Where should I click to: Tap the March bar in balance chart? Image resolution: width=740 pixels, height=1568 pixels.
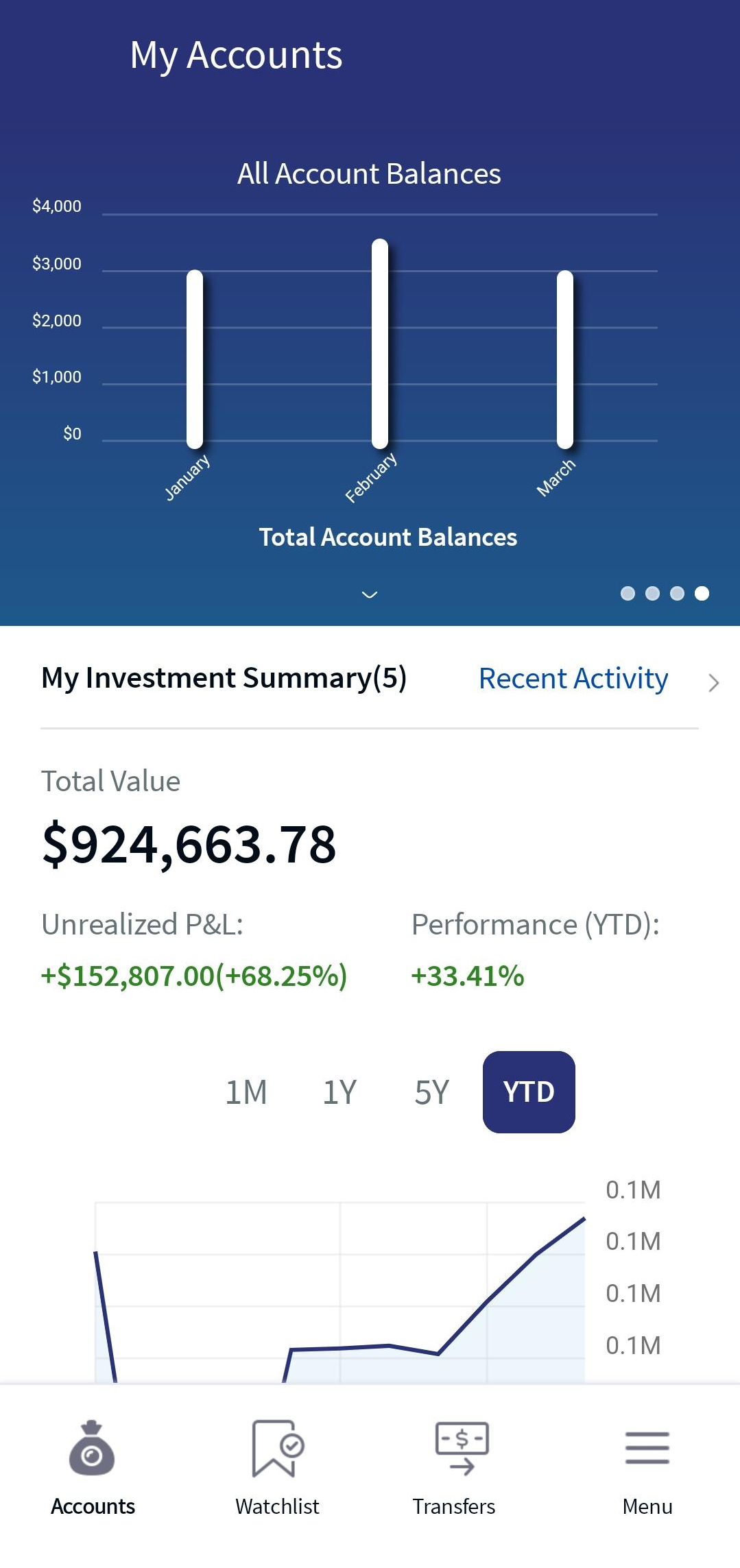pyautogui.click(x=565, y=359)
